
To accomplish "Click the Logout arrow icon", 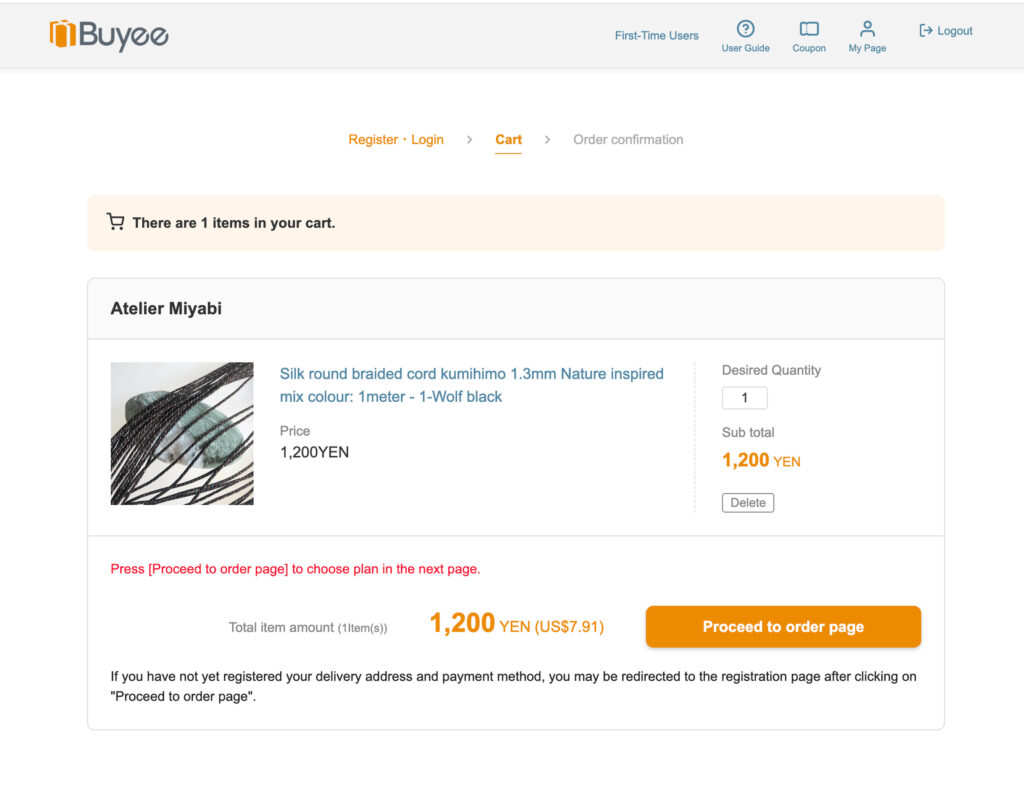I will [926, 31].
